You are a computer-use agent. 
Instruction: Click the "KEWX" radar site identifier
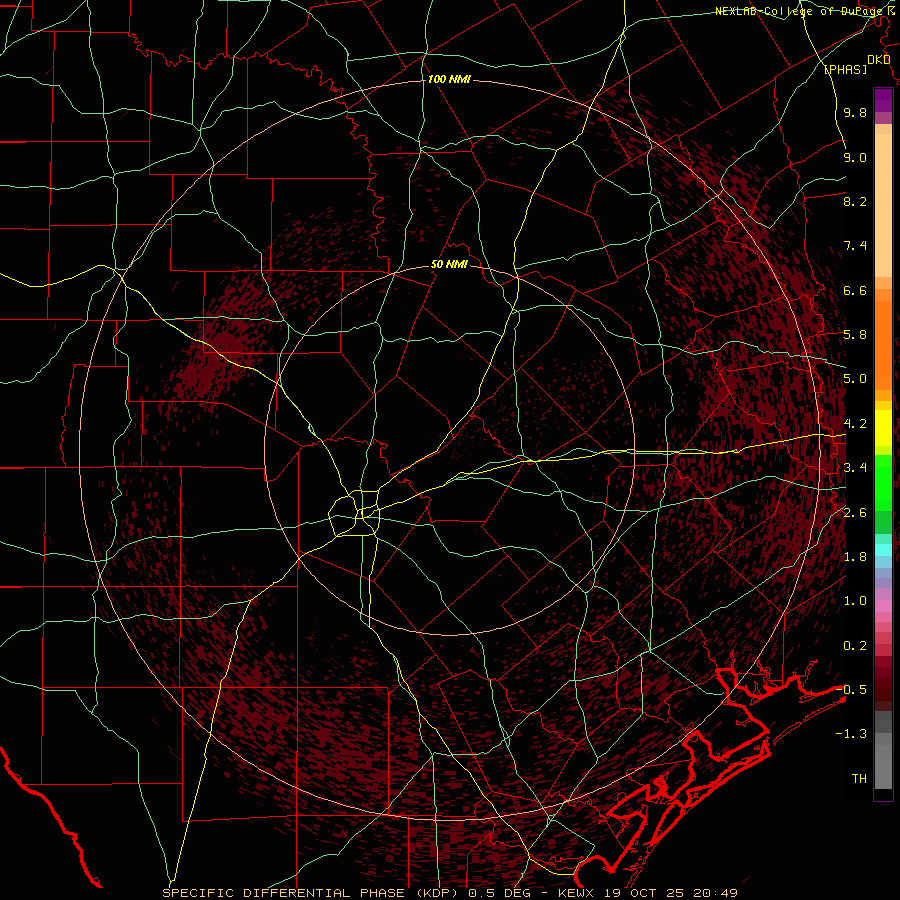[x=578, y=893]
